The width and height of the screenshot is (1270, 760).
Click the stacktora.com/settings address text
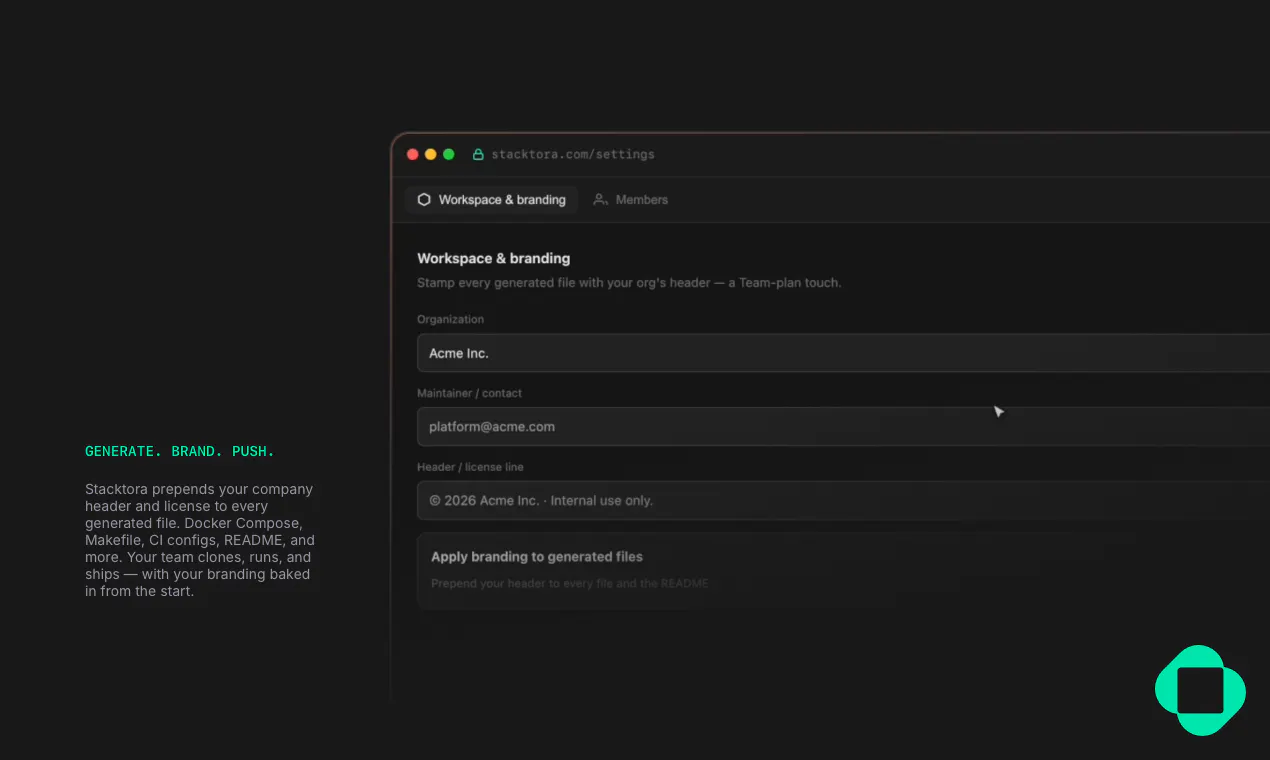[x=573, y=154]
